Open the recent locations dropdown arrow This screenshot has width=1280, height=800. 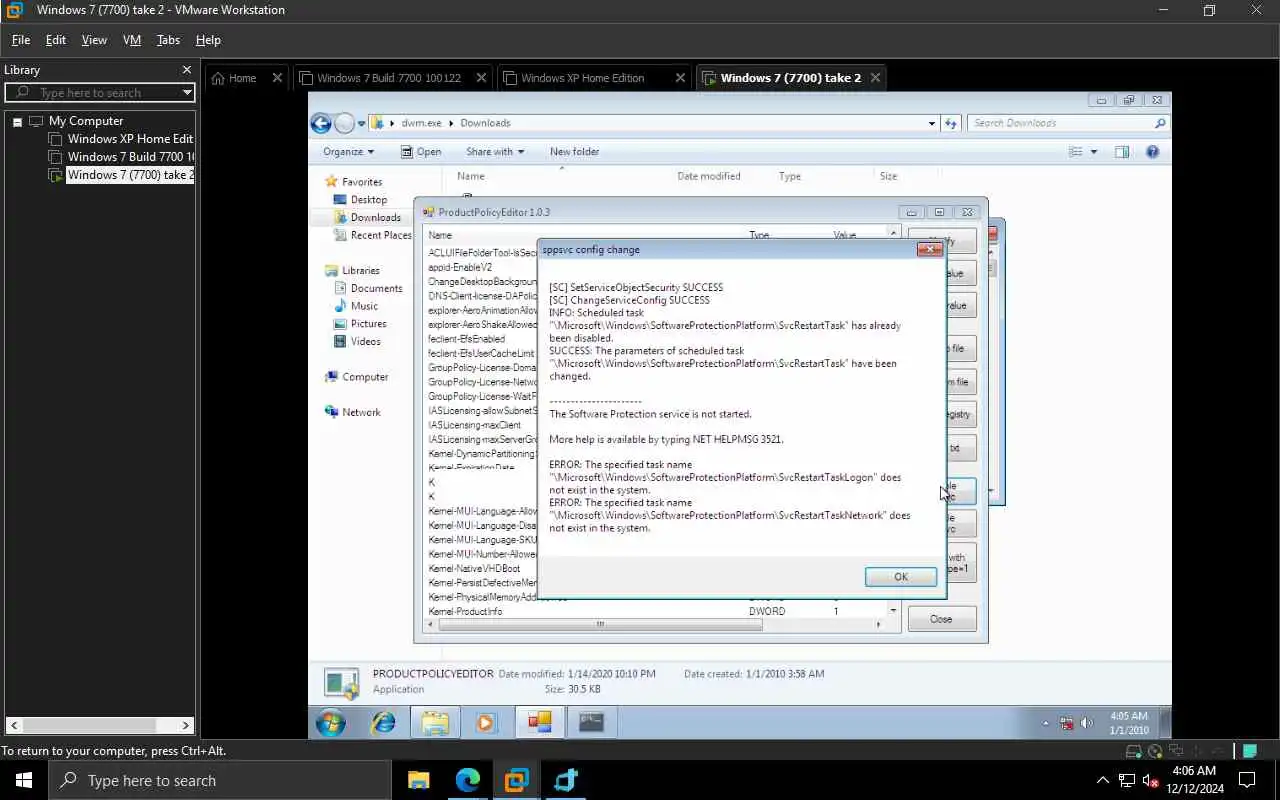pos(362,124)
